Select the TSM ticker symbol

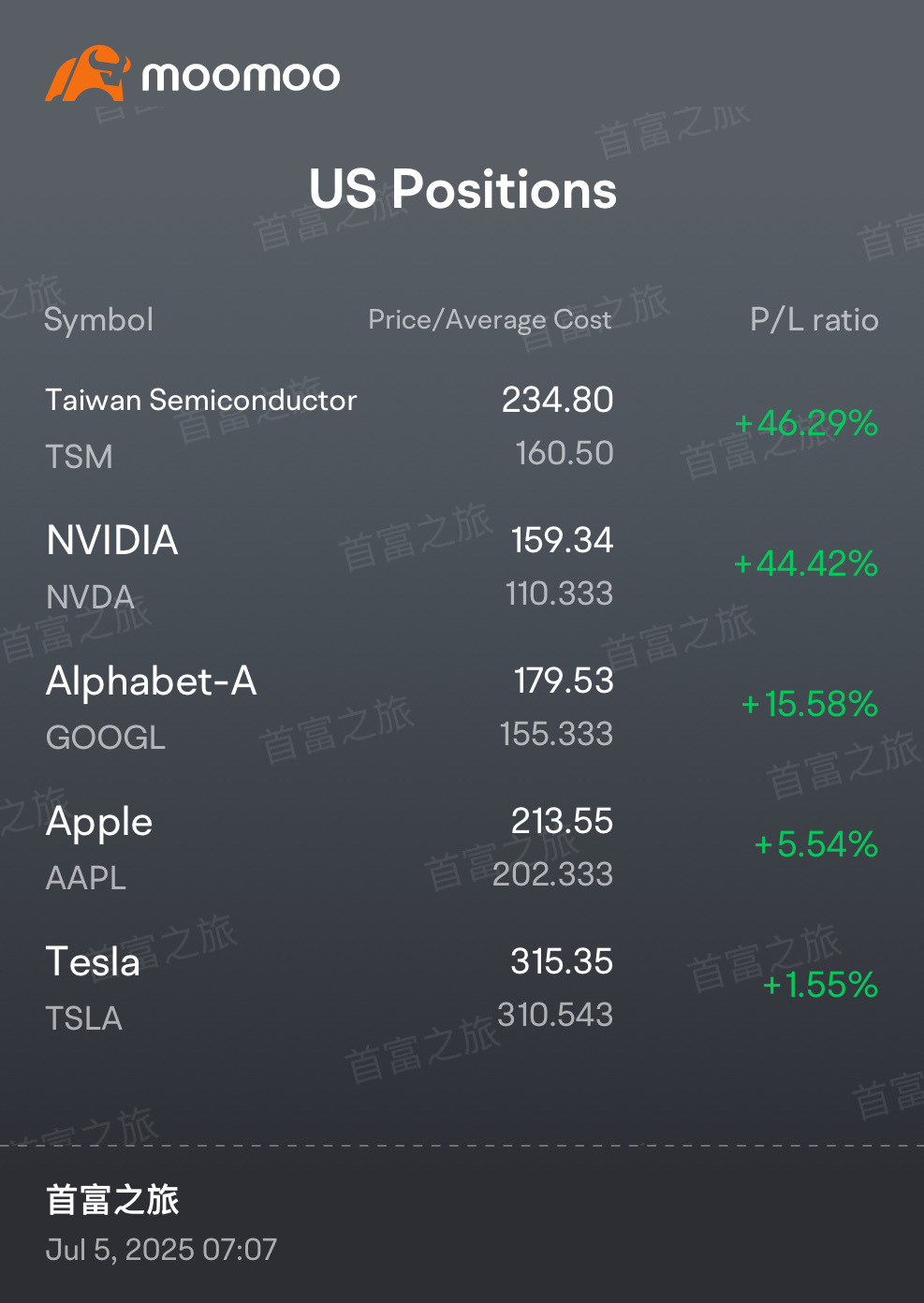[80, 457]
